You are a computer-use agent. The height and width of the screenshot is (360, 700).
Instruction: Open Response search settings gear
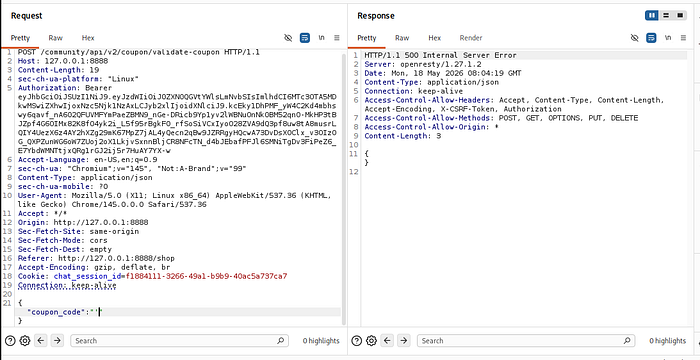click(x=371, y=341)
